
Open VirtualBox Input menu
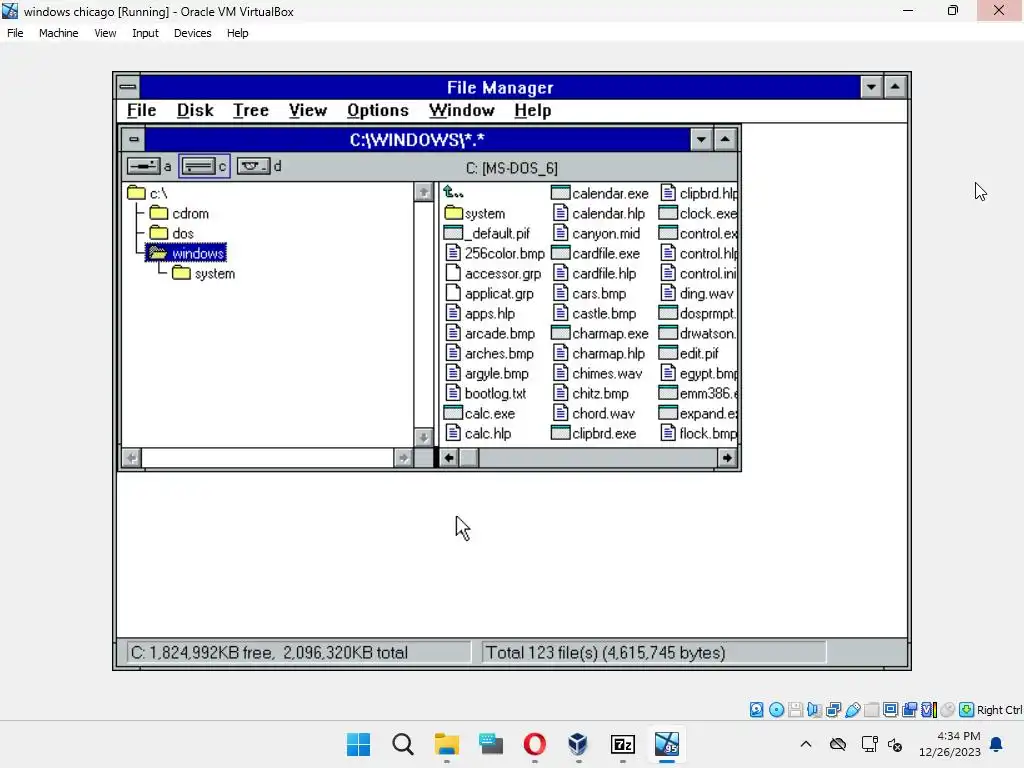point(145,33)
